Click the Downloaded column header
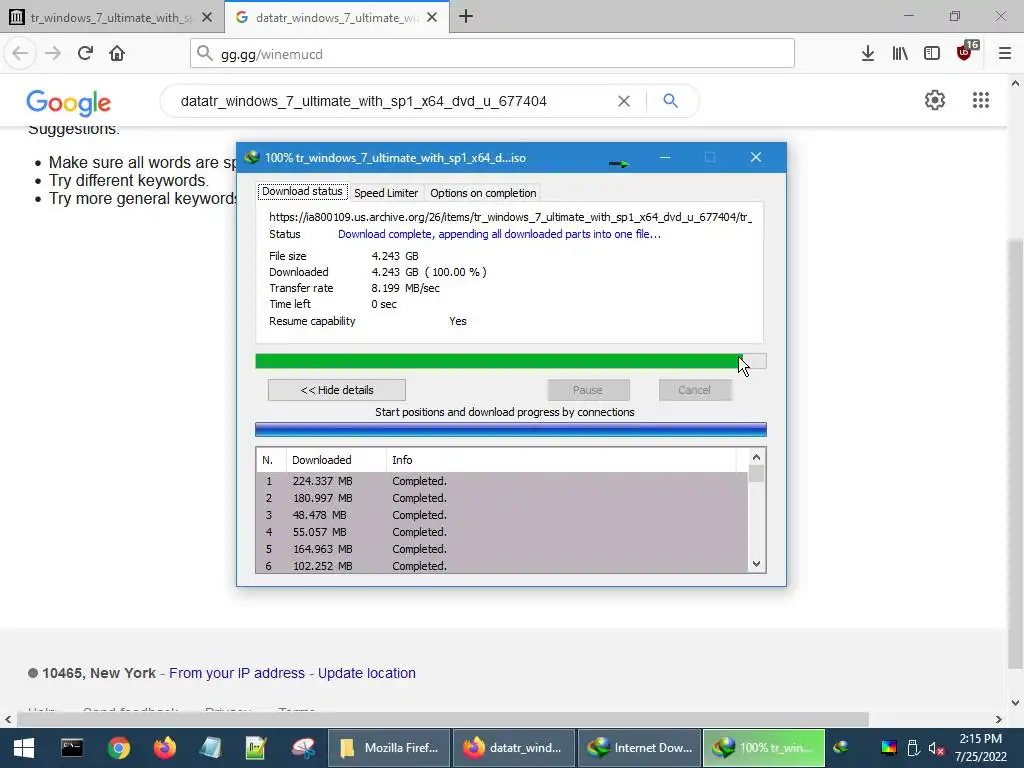The image size is (1024, 768). (x=336, y=460)
